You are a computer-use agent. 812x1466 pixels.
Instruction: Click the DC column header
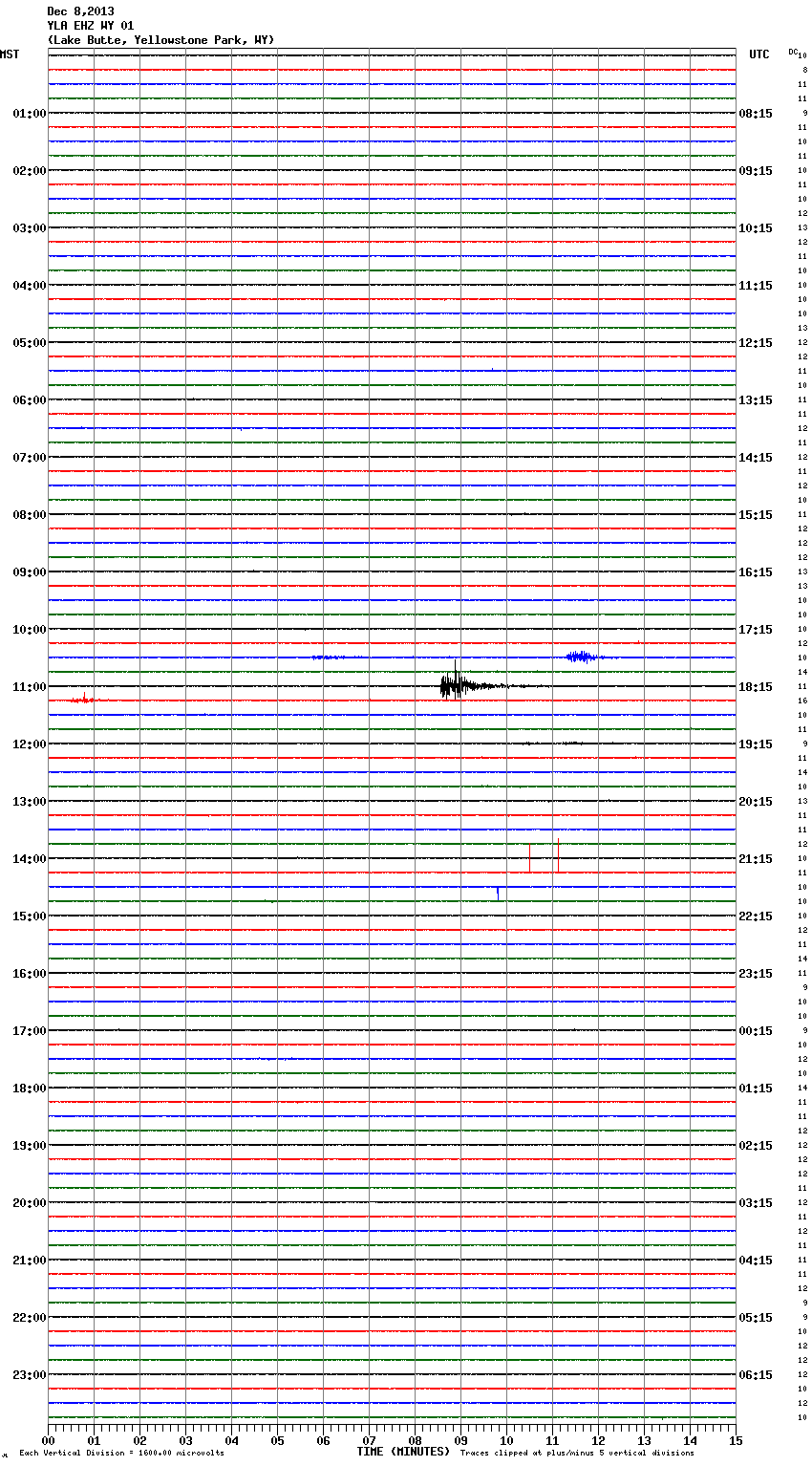tap(793, 52)
